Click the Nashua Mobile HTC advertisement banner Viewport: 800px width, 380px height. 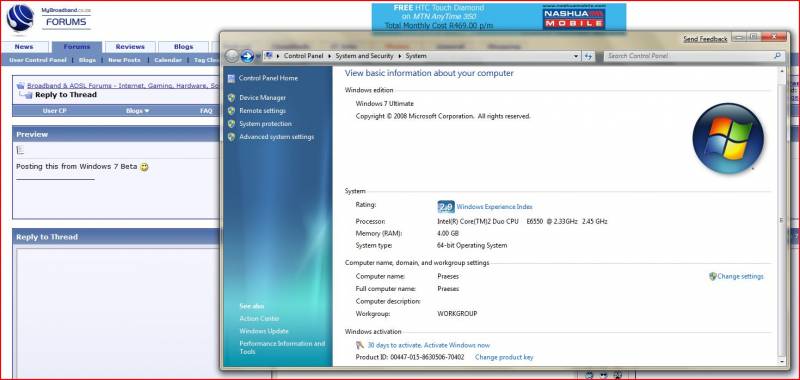[x=498, y=17]
